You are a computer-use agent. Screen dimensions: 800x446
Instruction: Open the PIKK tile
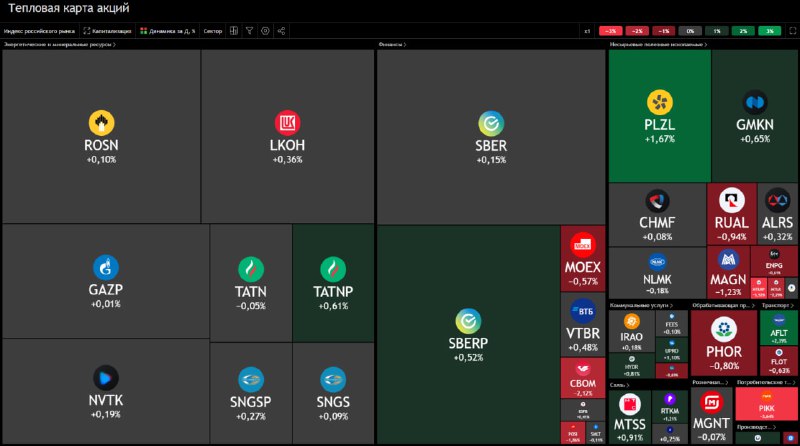coord(766,404)
